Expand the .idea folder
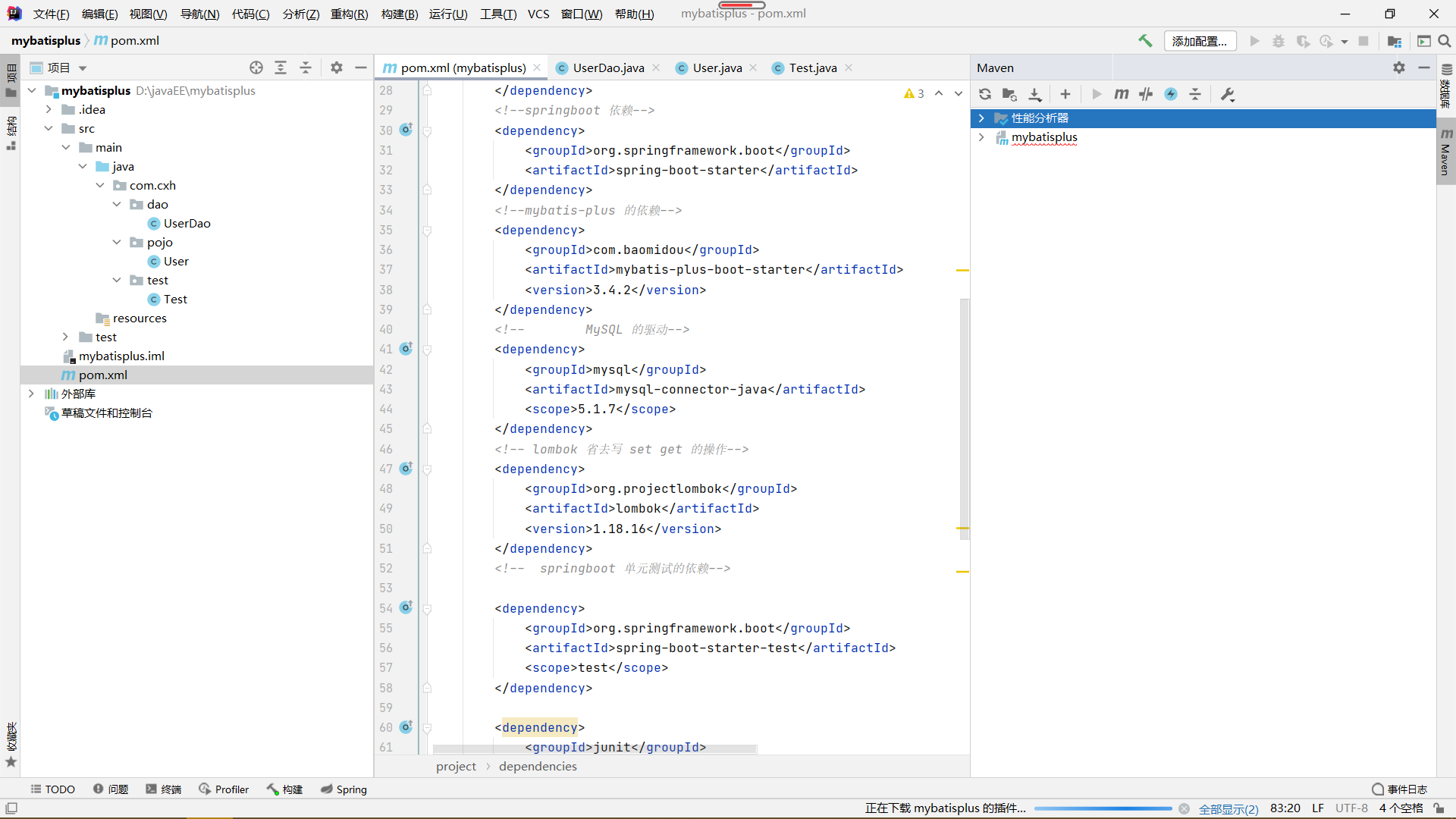 click(49, 109)
